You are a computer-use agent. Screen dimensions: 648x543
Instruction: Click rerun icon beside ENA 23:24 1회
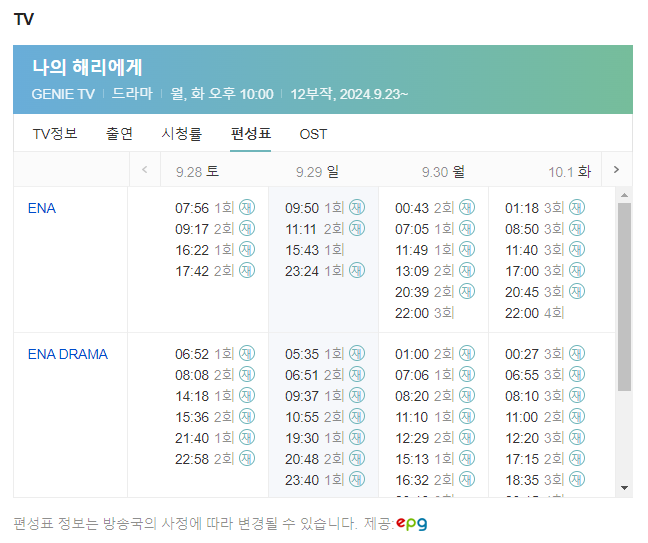click(x=357, y=271)
